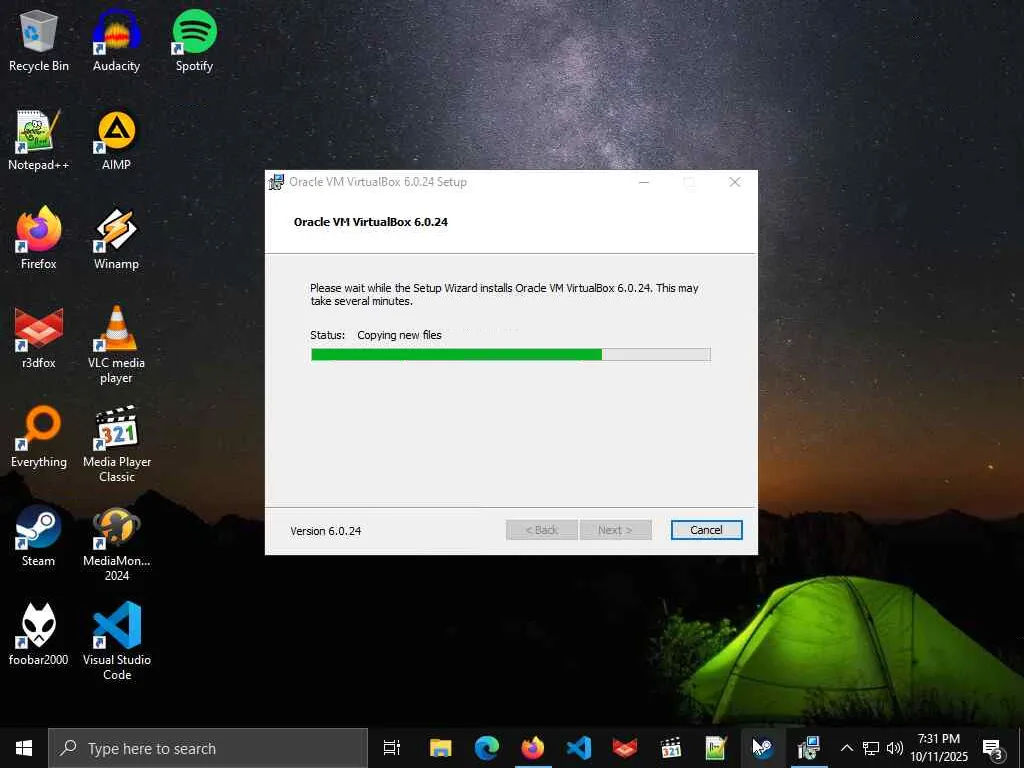Select the Visual Studio Code desktop icon

pos(117,642)
